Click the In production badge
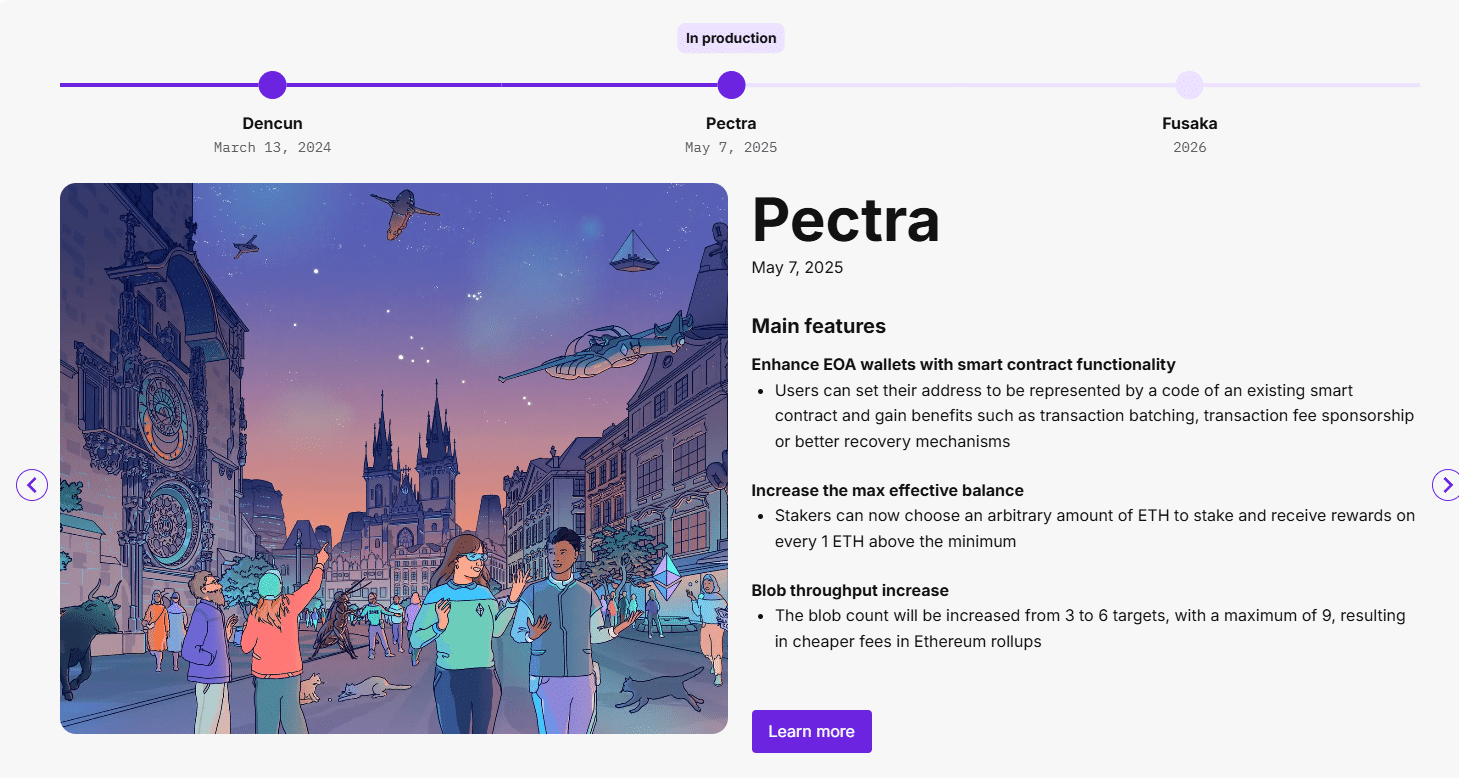The width and height of the screenshot is (1459, 778). [x=731, y=38]
